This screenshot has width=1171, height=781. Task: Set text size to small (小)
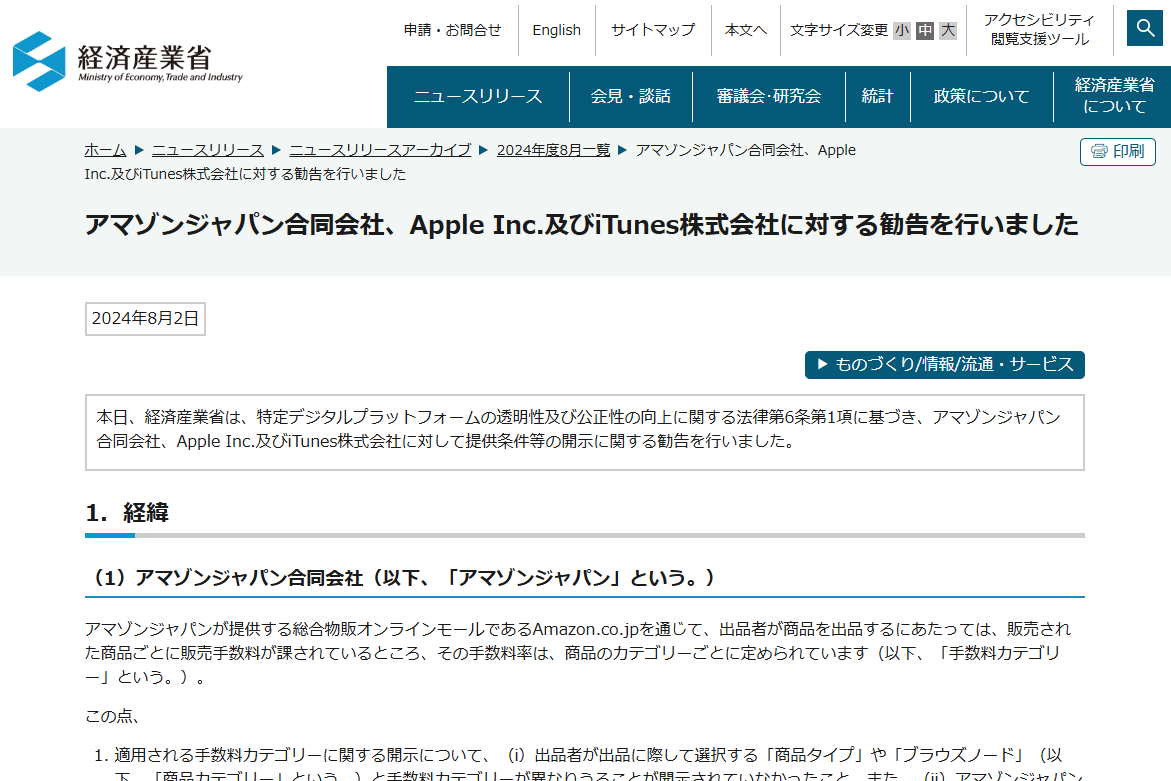[902, 30]
